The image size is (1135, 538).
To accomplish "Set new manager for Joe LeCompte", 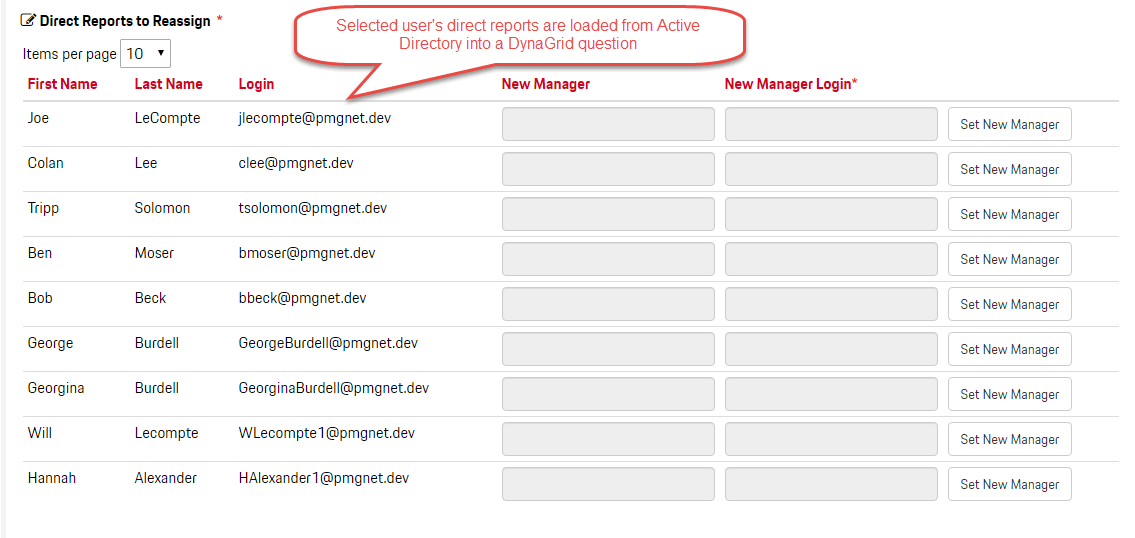I will [1010, 125].
